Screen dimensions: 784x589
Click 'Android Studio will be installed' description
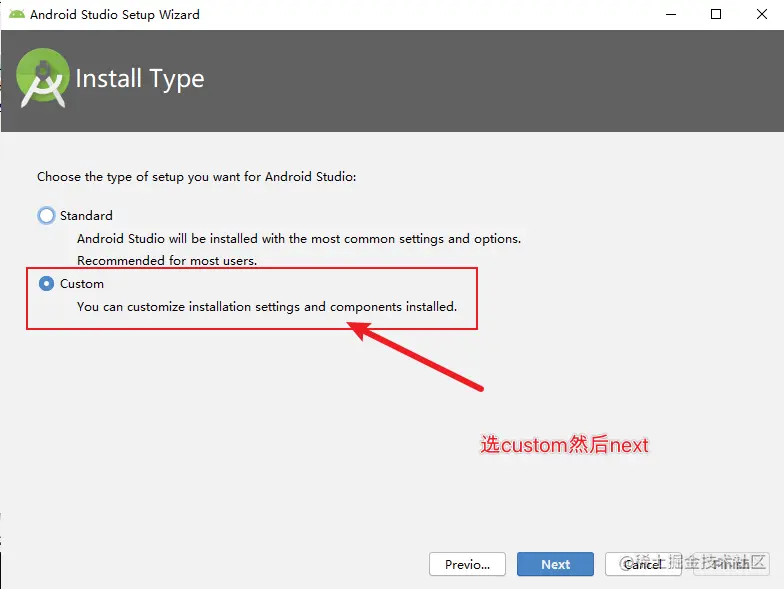pos(299,238)
